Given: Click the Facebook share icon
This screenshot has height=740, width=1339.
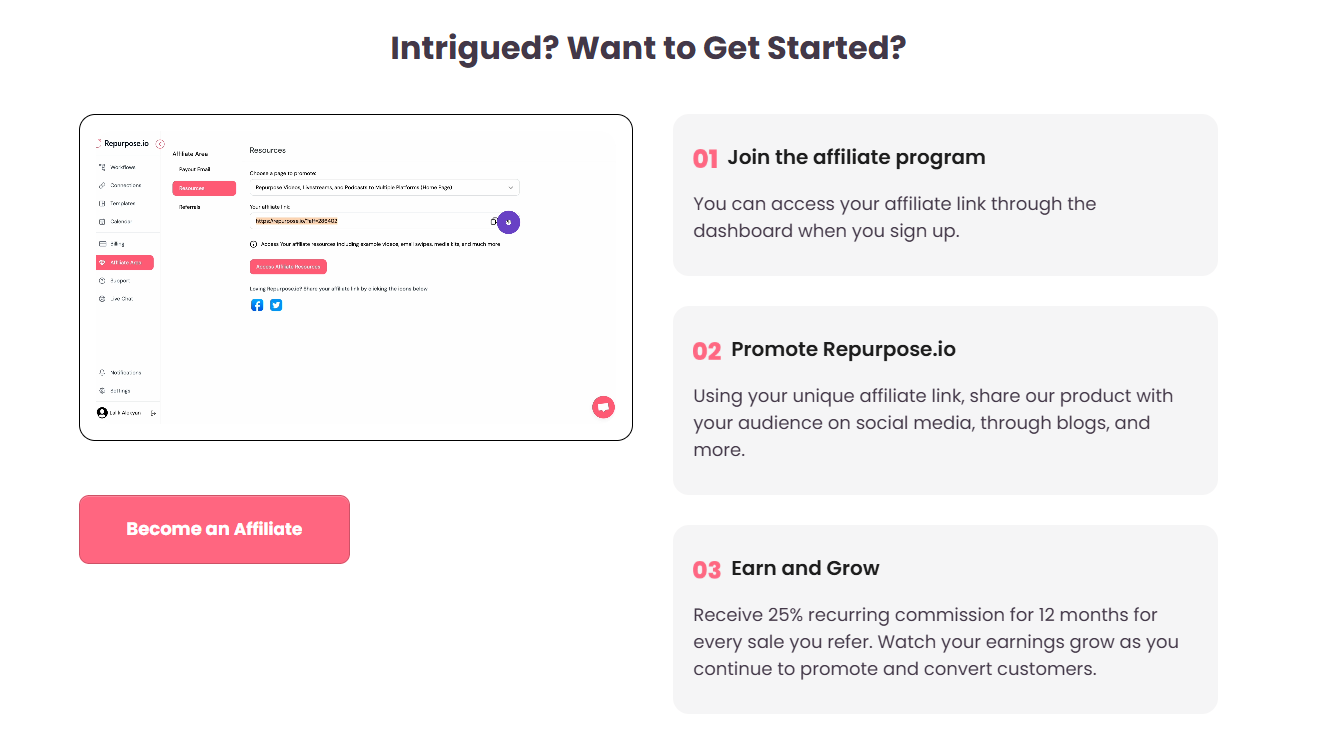Looking at the screenshot, I should click(257, 305).
